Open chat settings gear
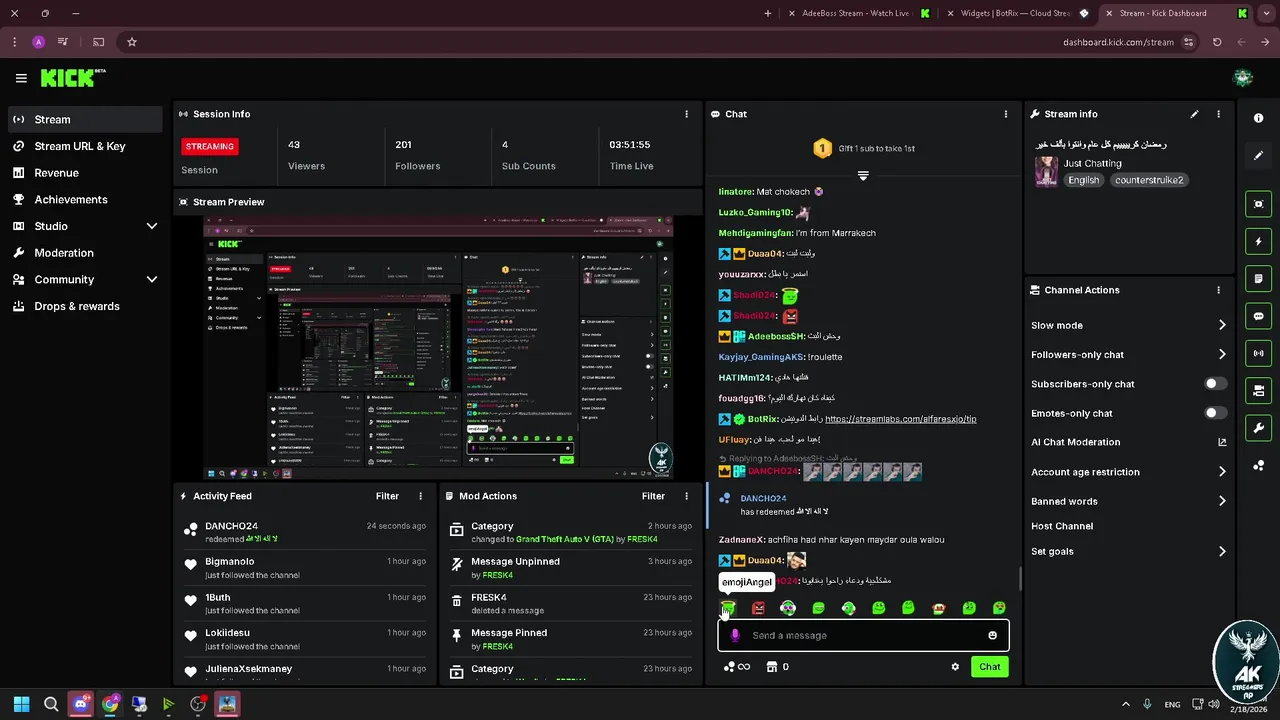Screen dimensions: 1280x720 [x=955, y=667]
